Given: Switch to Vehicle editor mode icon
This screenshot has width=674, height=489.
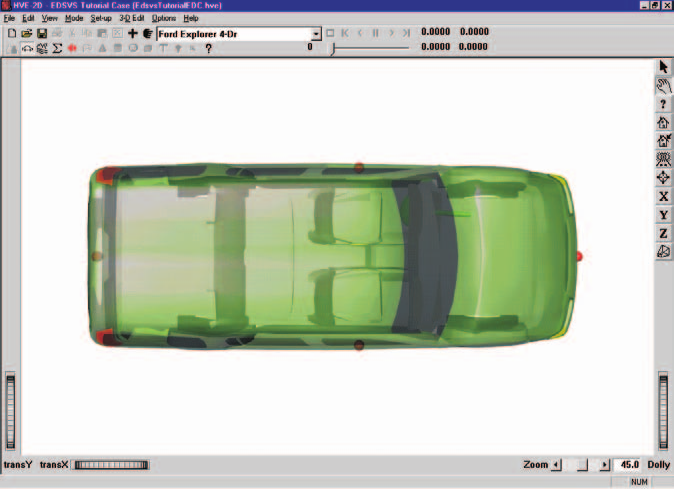Looking at the screenshot, I should [27, 49].
